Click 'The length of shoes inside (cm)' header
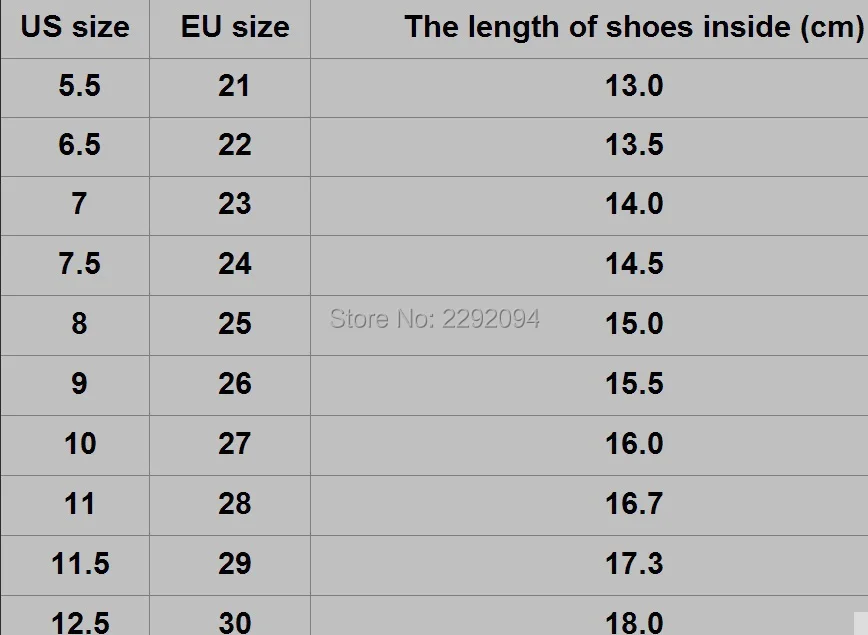 point(633,27)
